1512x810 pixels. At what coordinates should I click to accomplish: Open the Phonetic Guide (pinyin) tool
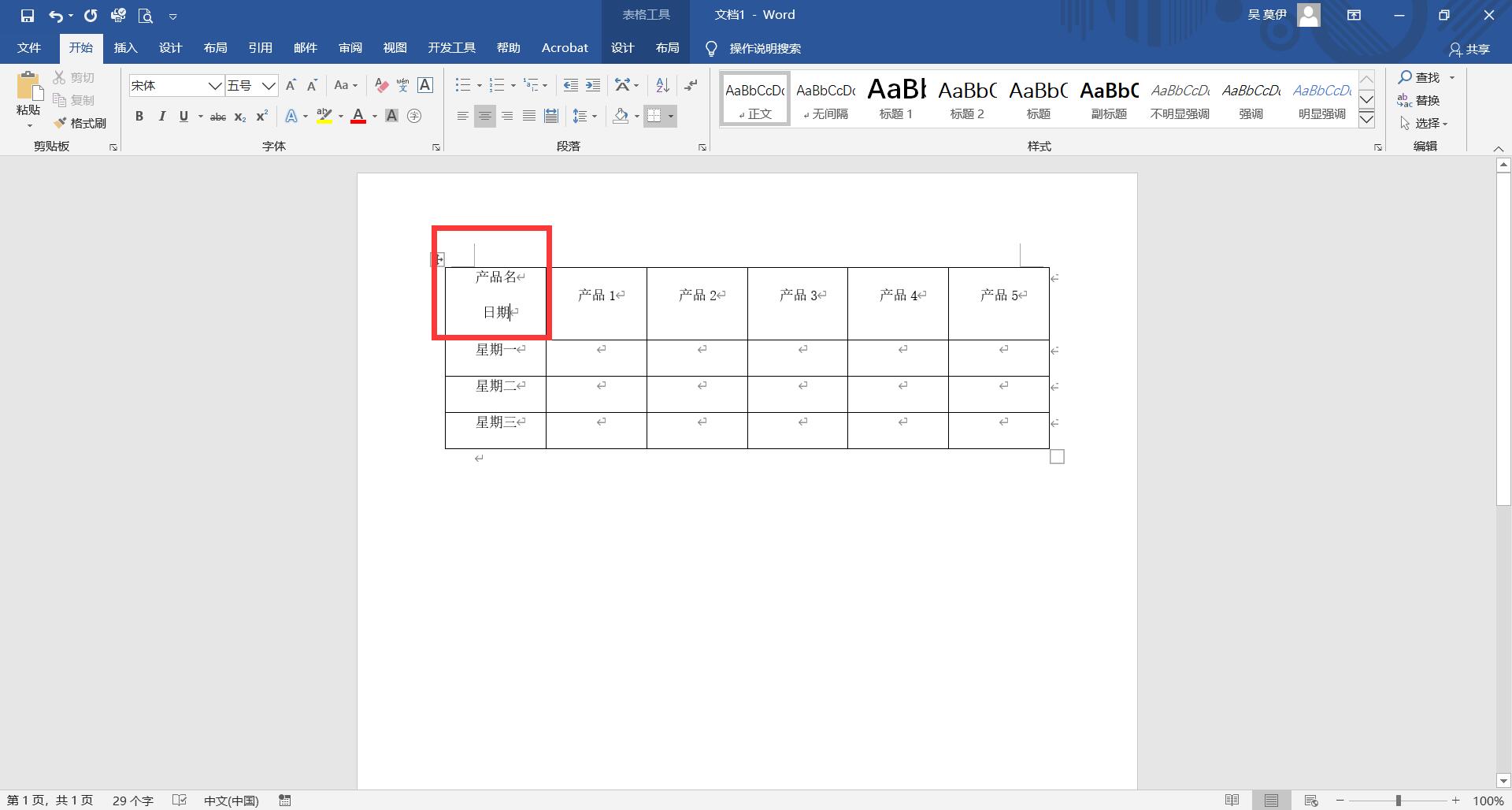[403, 85]
